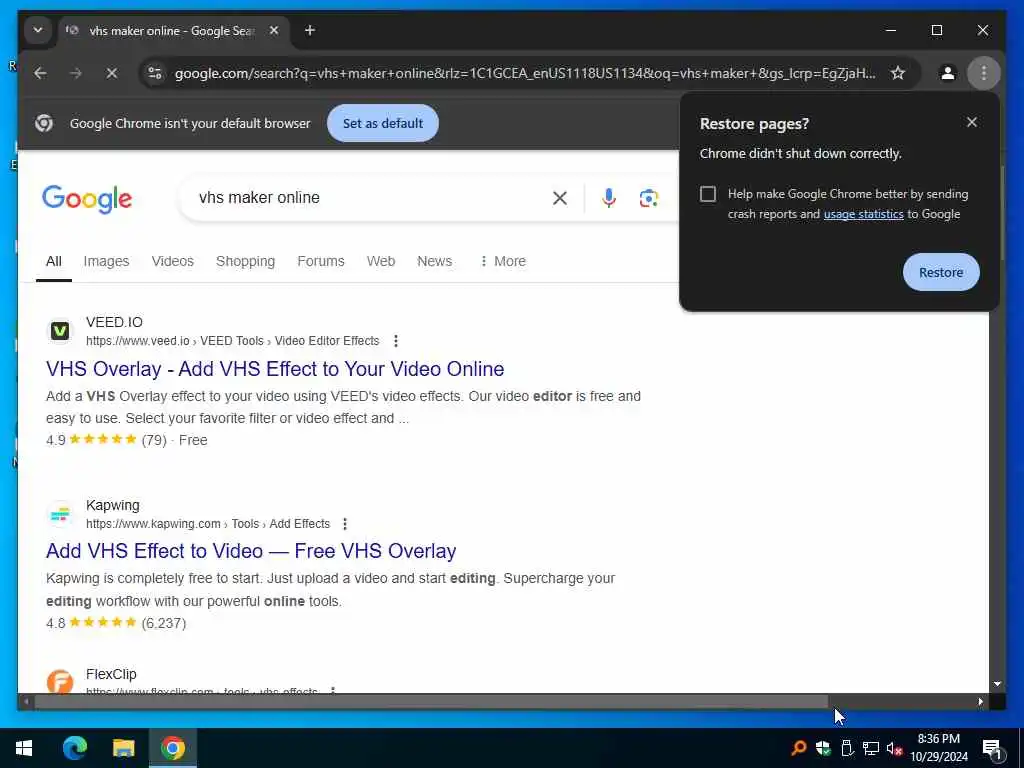Image resolution: width=1024 pixels, height=768 pixels.
Task: Switch to the Videos tab
Action: pos(172,261)
